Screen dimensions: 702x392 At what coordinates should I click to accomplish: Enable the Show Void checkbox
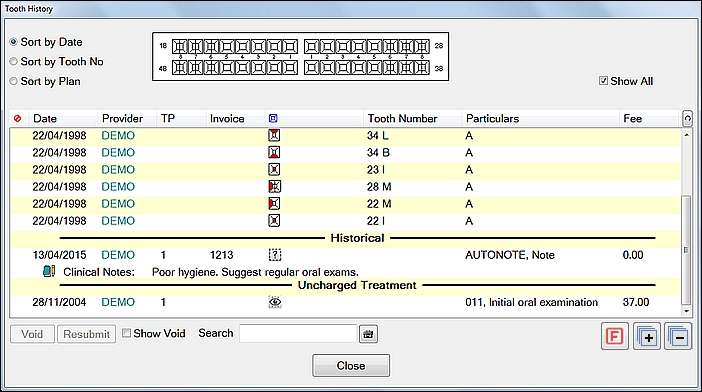pyautogui.click(x=127, y=333)
